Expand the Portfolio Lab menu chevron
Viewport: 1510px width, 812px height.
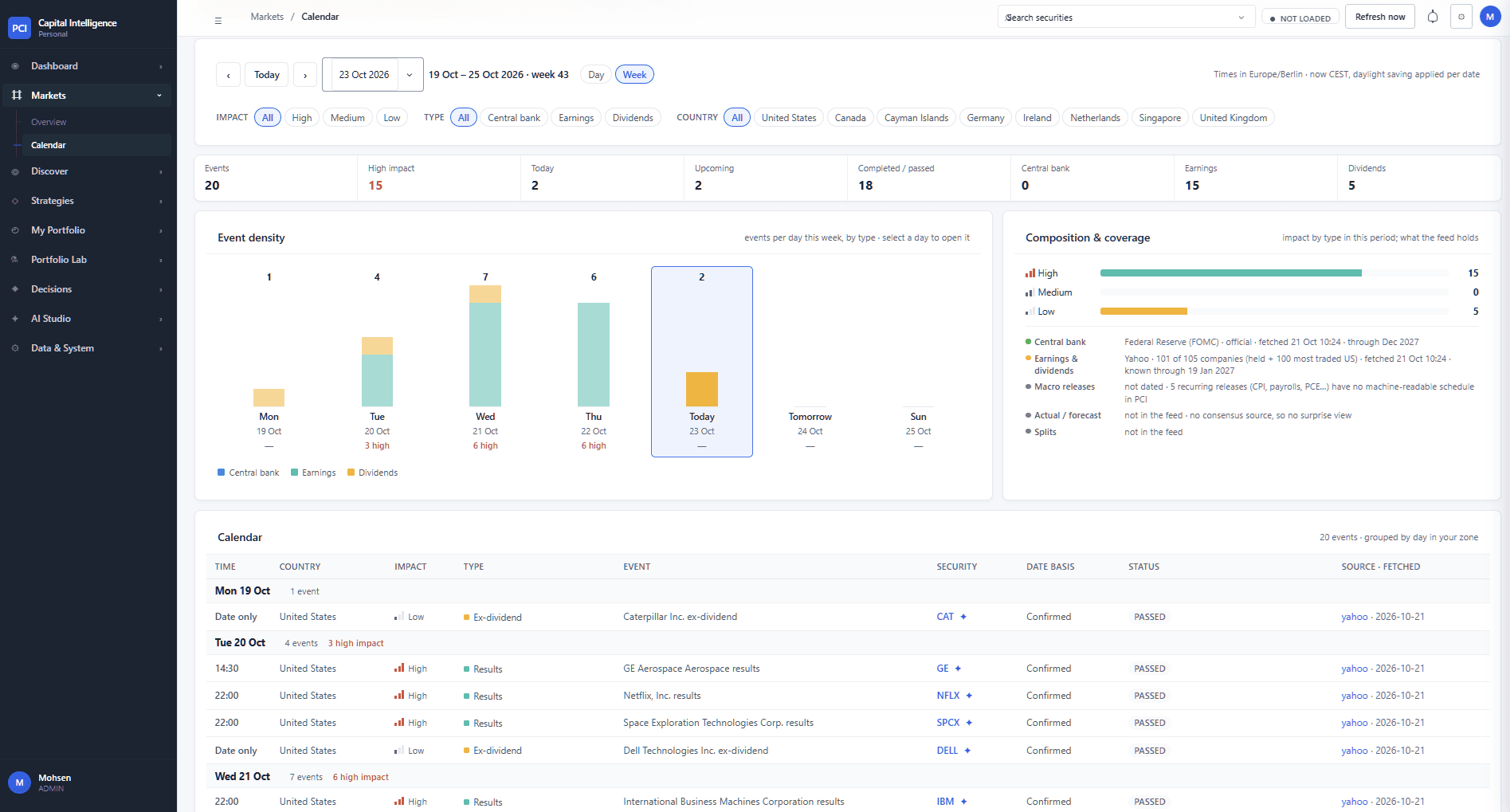coord(160,261)
